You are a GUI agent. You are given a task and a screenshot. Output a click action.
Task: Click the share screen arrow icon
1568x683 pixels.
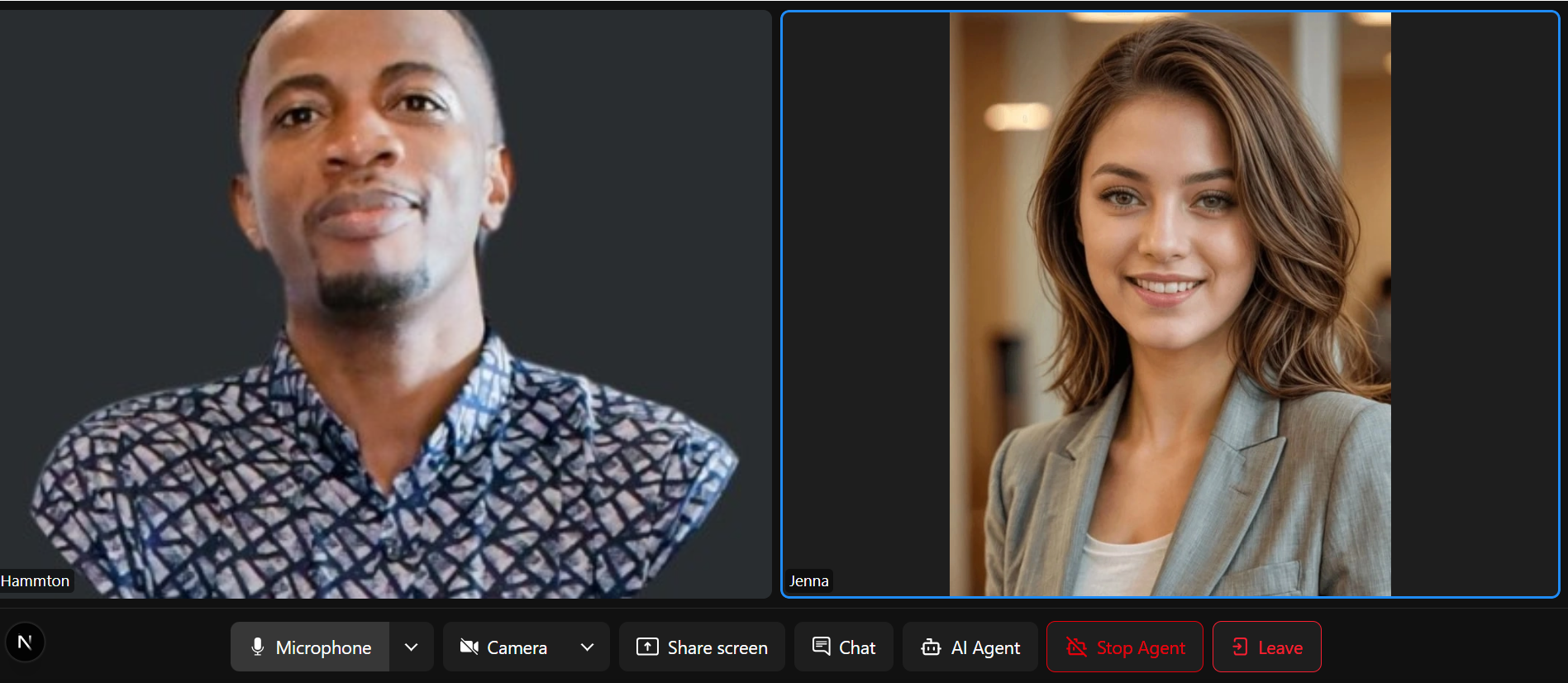pyautogui.click(x=646, y=647)
